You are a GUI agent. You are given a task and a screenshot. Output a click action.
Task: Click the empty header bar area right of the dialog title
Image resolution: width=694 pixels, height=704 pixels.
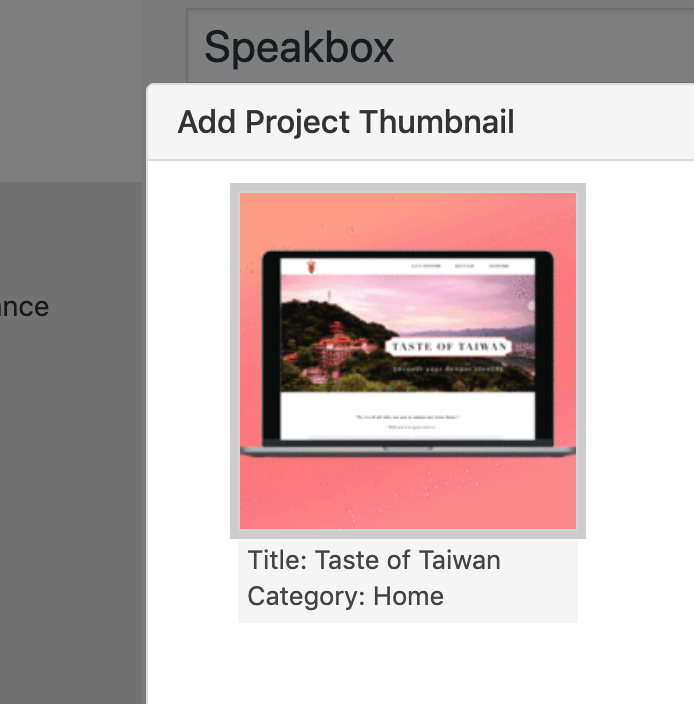click(610, 122)
